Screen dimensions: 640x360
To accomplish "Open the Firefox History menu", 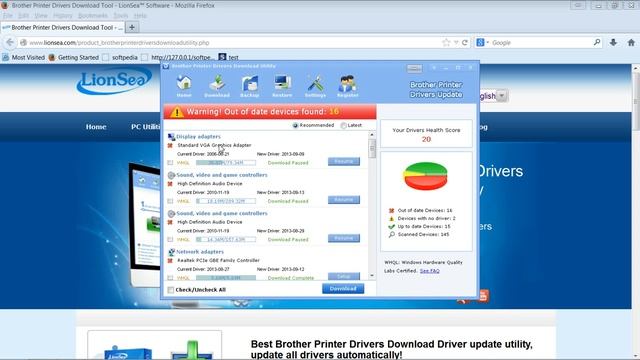I will (x=62, y=16).
